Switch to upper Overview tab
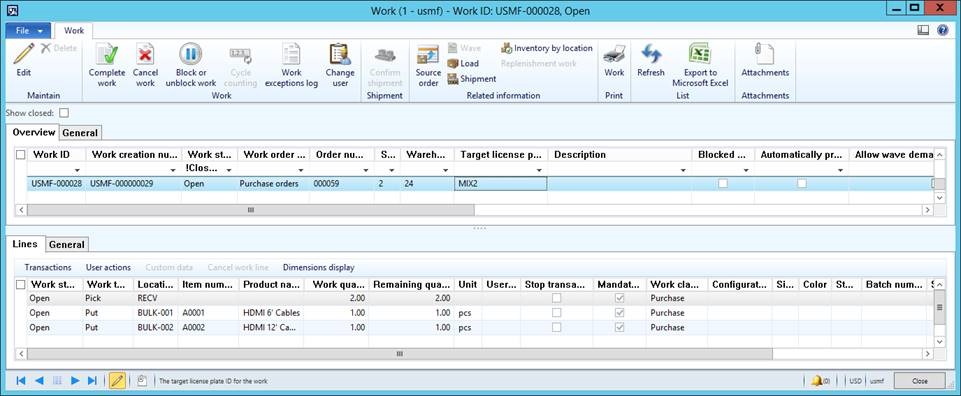Image resolution: width=961 pixels, height=396 pixels. [34, 132]
